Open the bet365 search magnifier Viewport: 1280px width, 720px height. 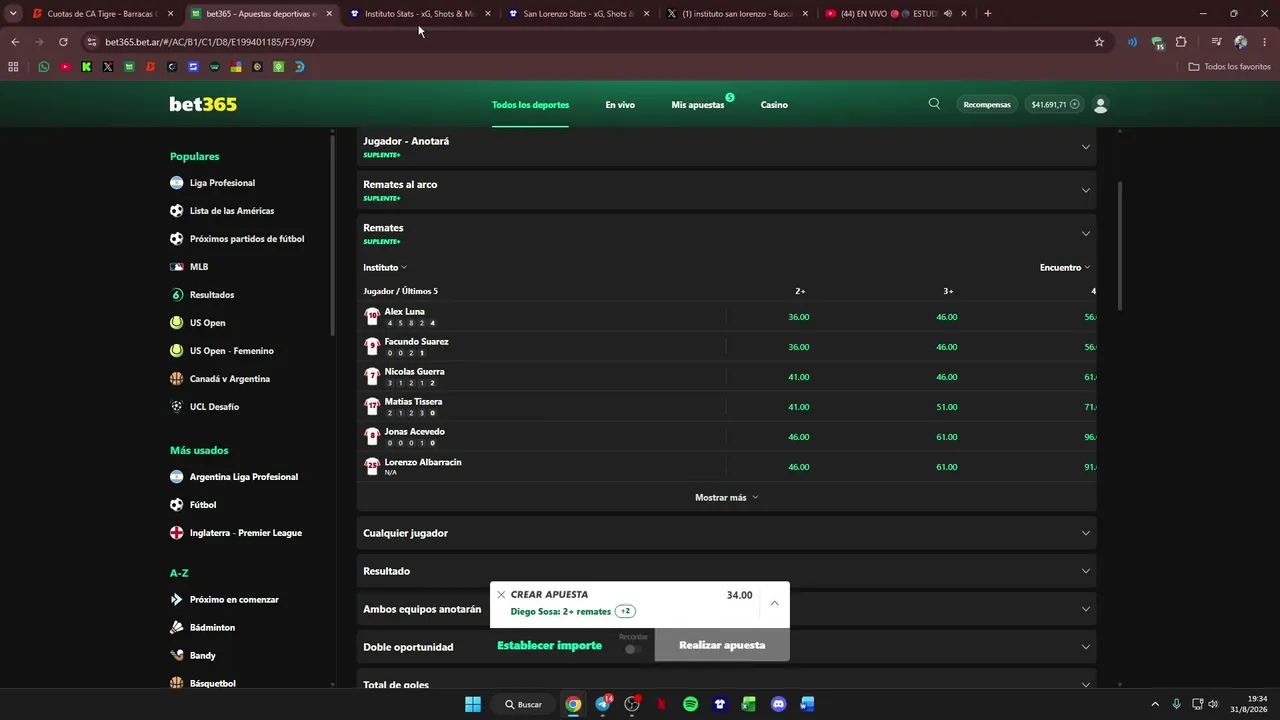[x=934, y=104]
